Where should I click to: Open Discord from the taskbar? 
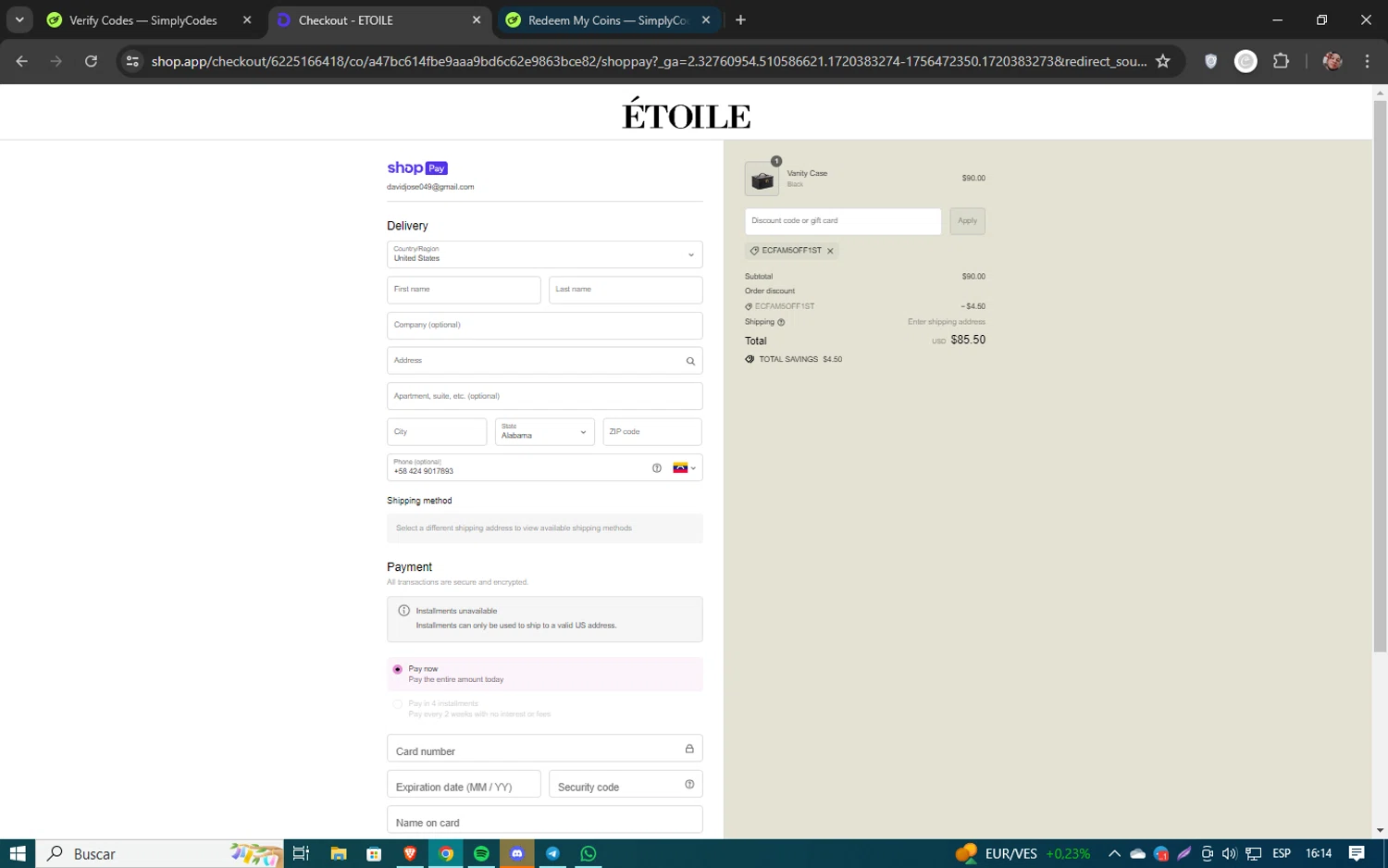(x=517, y=853)
